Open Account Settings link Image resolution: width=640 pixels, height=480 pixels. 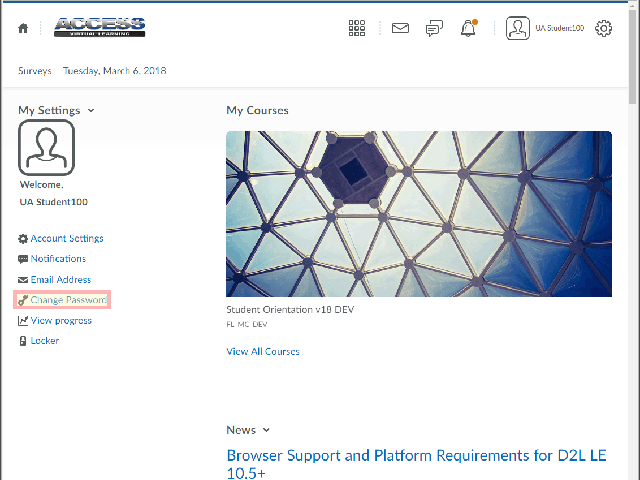[x=66, y=238]
